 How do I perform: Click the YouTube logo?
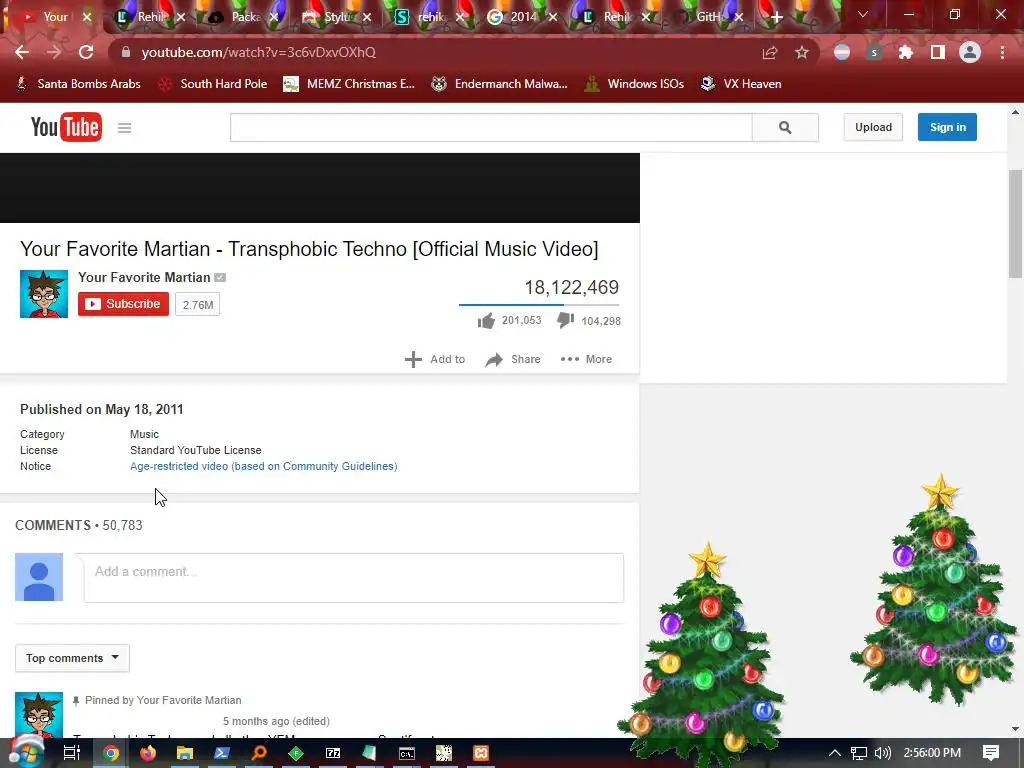pos(66,127)
